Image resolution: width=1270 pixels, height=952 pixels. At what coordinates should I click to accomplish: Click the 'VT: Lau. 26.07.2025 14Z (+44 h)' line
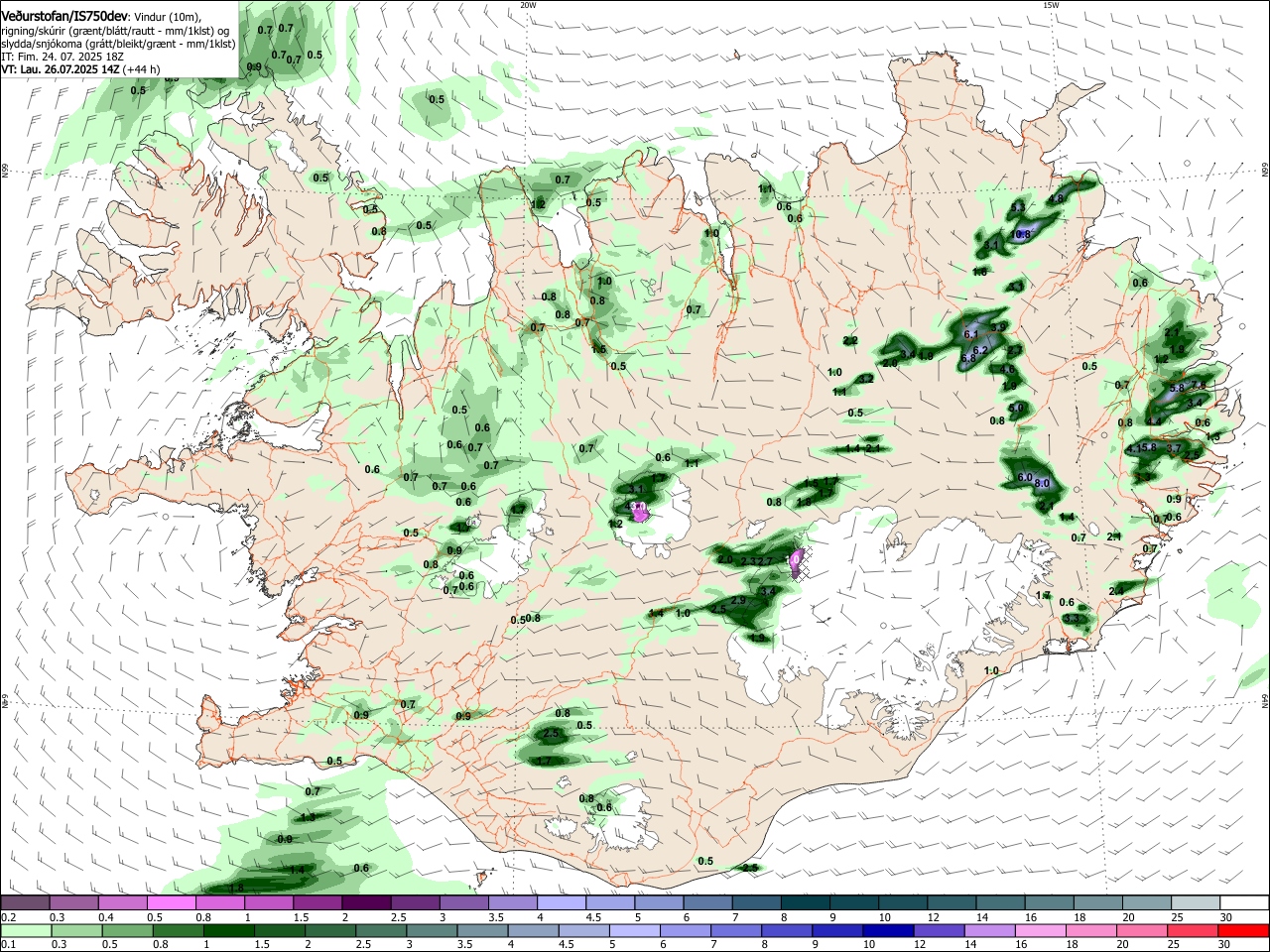(x=80, y=69)
